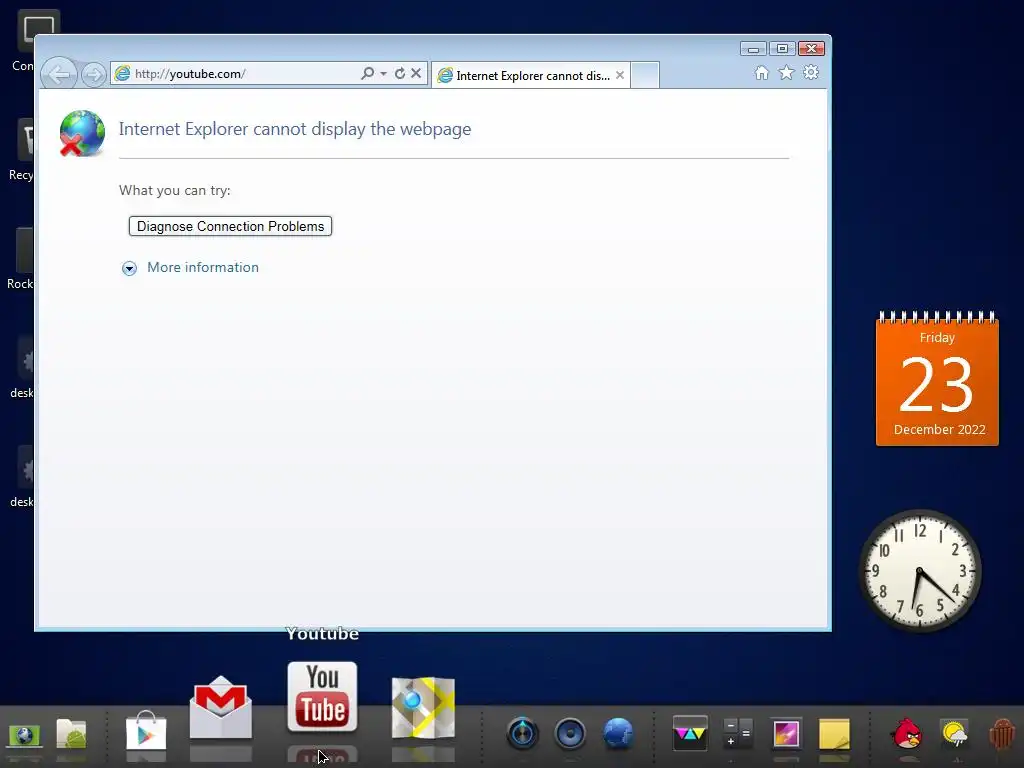Click the orange calendar widget showing 23
This screenshot has width=1024, height=768.
tap(937, 379)
